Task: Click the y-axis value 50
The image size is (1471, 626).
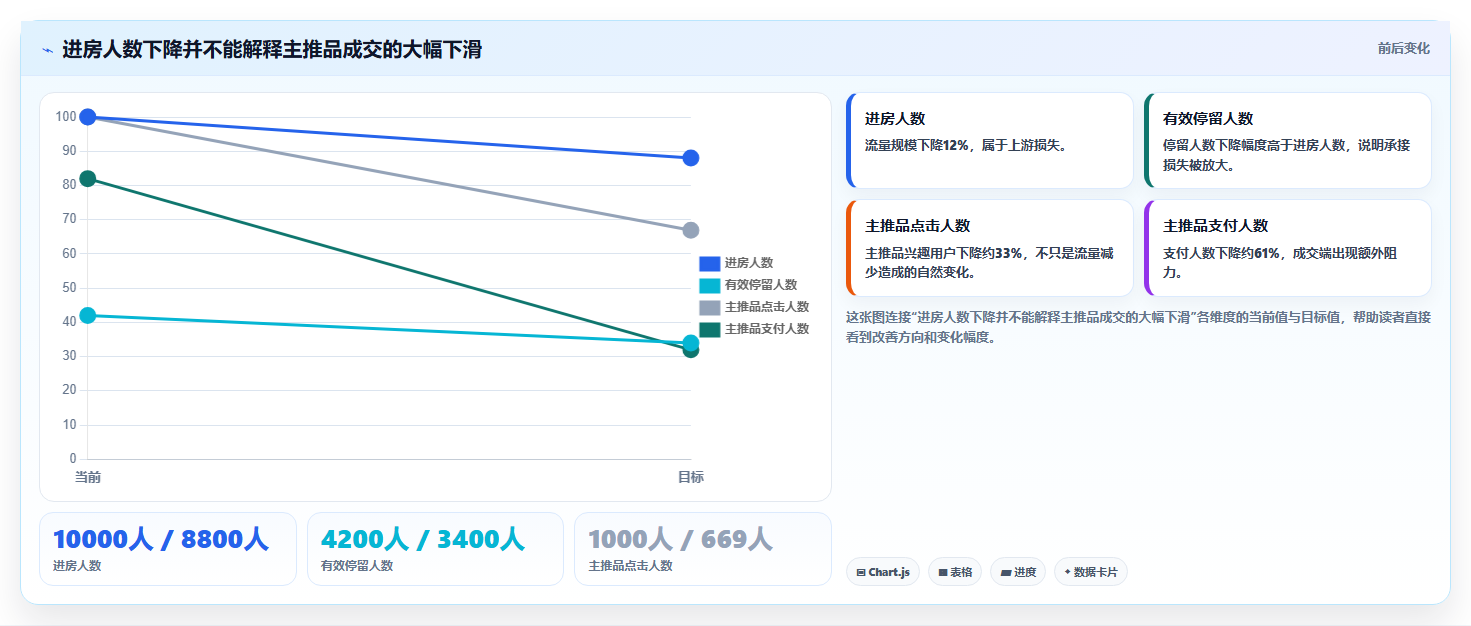Action: 69,288
